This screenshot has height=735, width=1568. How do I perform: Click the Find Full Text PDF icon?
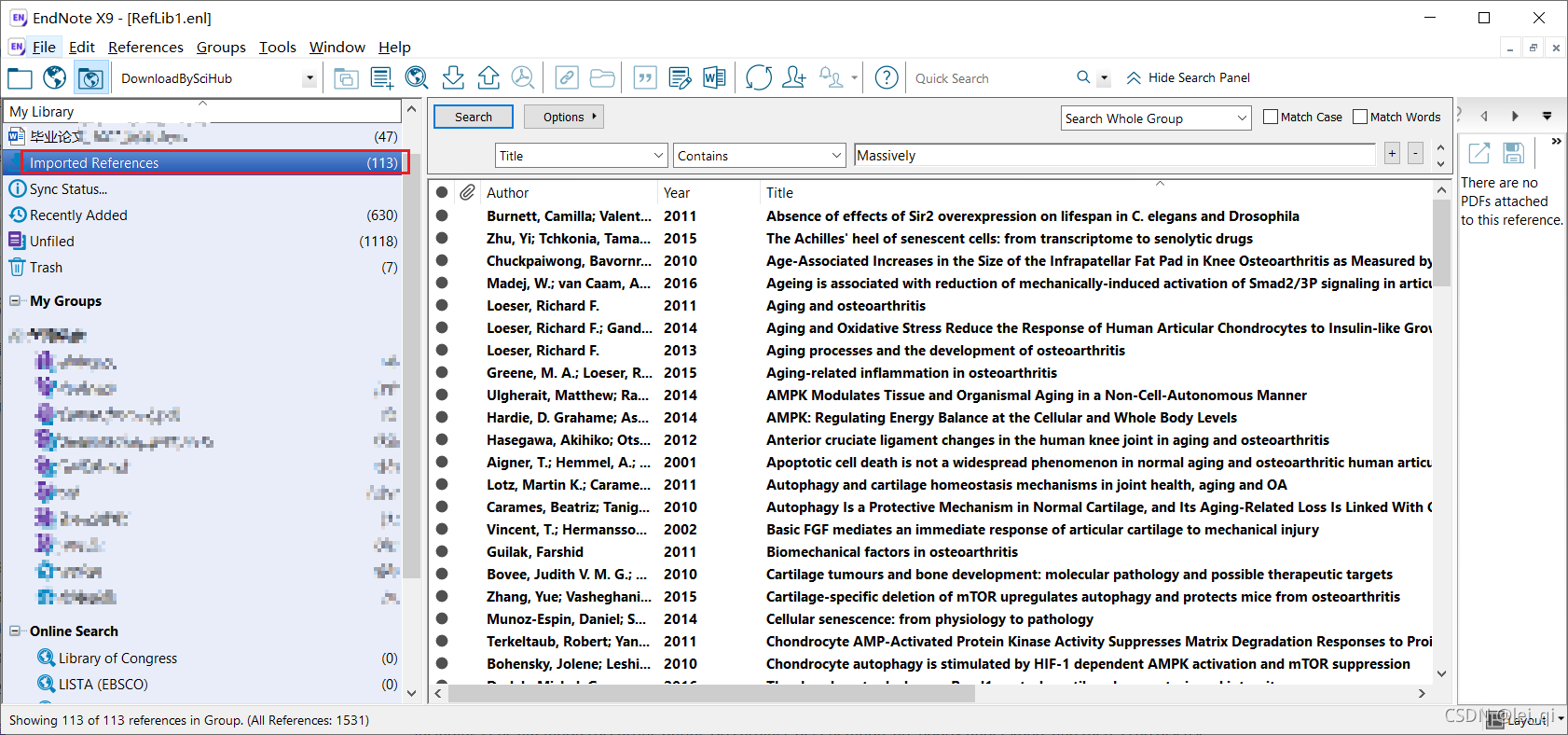click(524, 78)
